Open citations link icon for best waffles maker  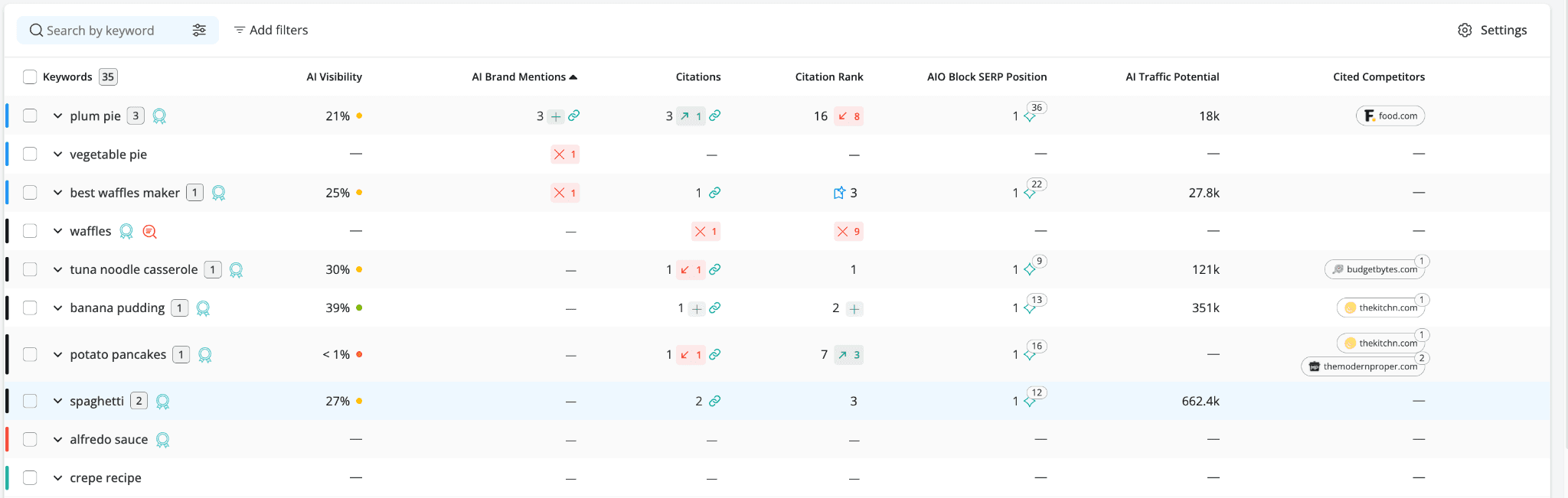click(714, 193)
